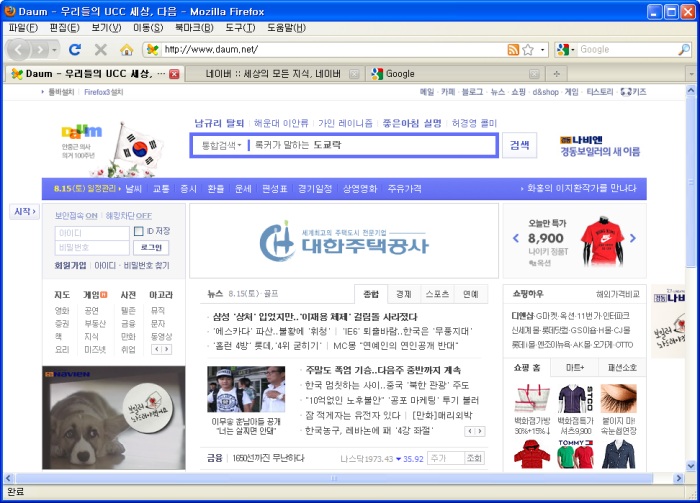Open the address bar history dropdown
Image resolution: width=700 pixels, height=503 pixels.
(x=542, y=50)
